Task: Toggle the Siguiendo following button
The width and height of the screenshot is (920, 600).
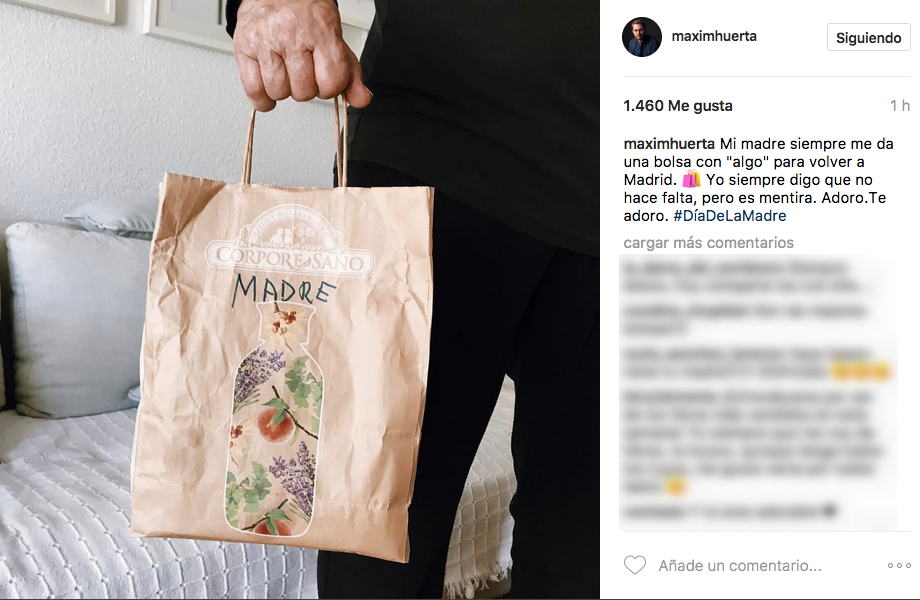Action: [868, 38]
